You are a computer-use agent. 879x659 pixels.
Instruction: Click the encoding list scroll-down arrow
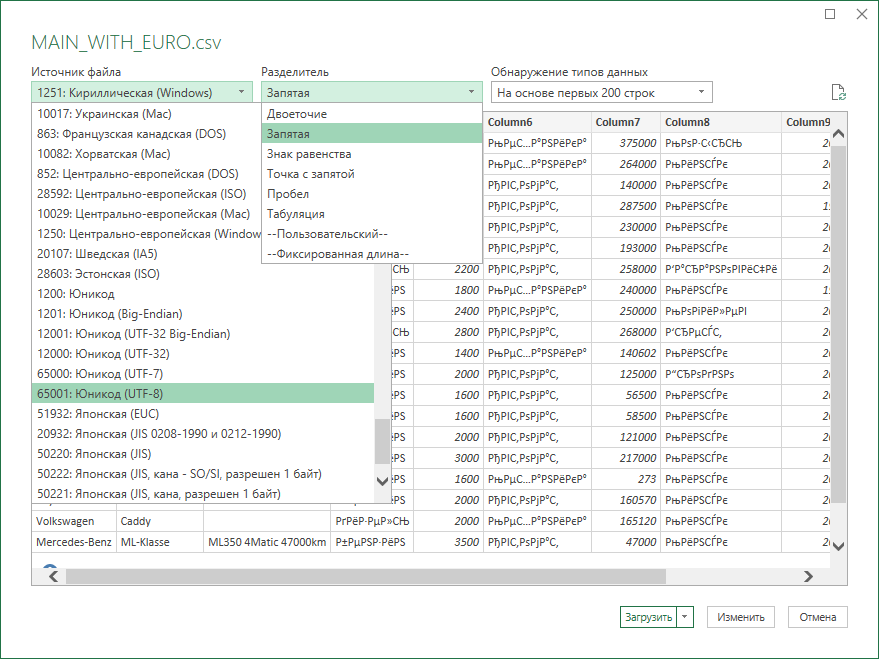(382, 481)
